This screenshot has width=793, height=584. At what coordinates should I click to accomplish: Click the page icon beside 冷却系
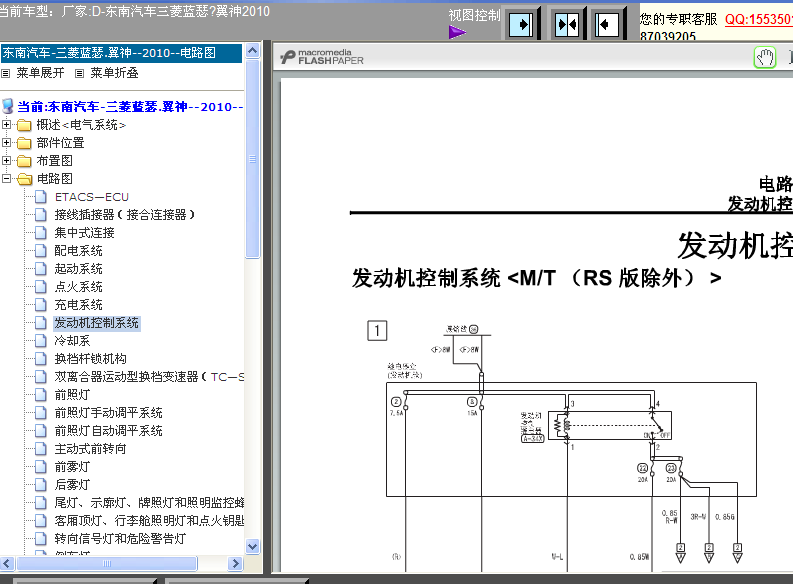pyautogui.click(x=41, y=341)
